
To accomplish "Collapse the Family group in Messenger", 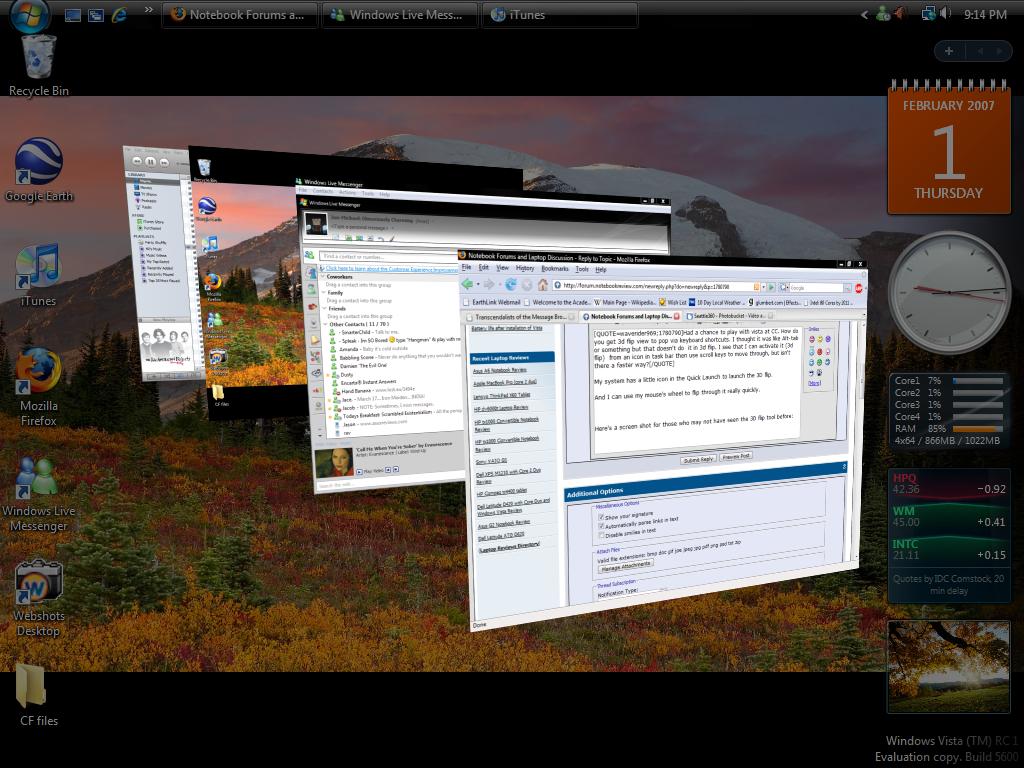I will pos(324,293).
